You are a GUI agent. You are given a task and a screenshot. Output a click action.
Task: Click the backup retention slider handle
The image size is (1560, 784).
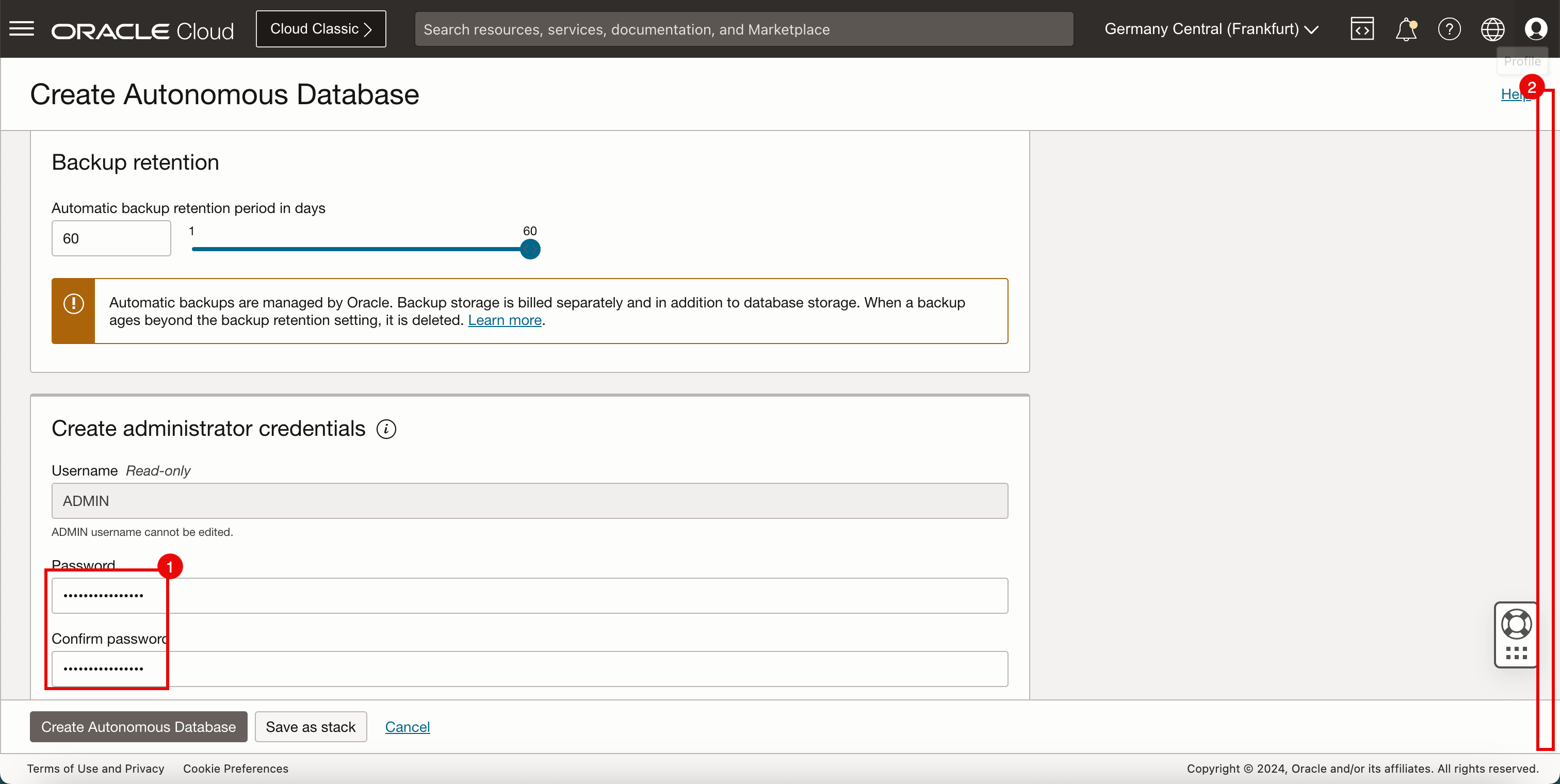pos(530,249)
